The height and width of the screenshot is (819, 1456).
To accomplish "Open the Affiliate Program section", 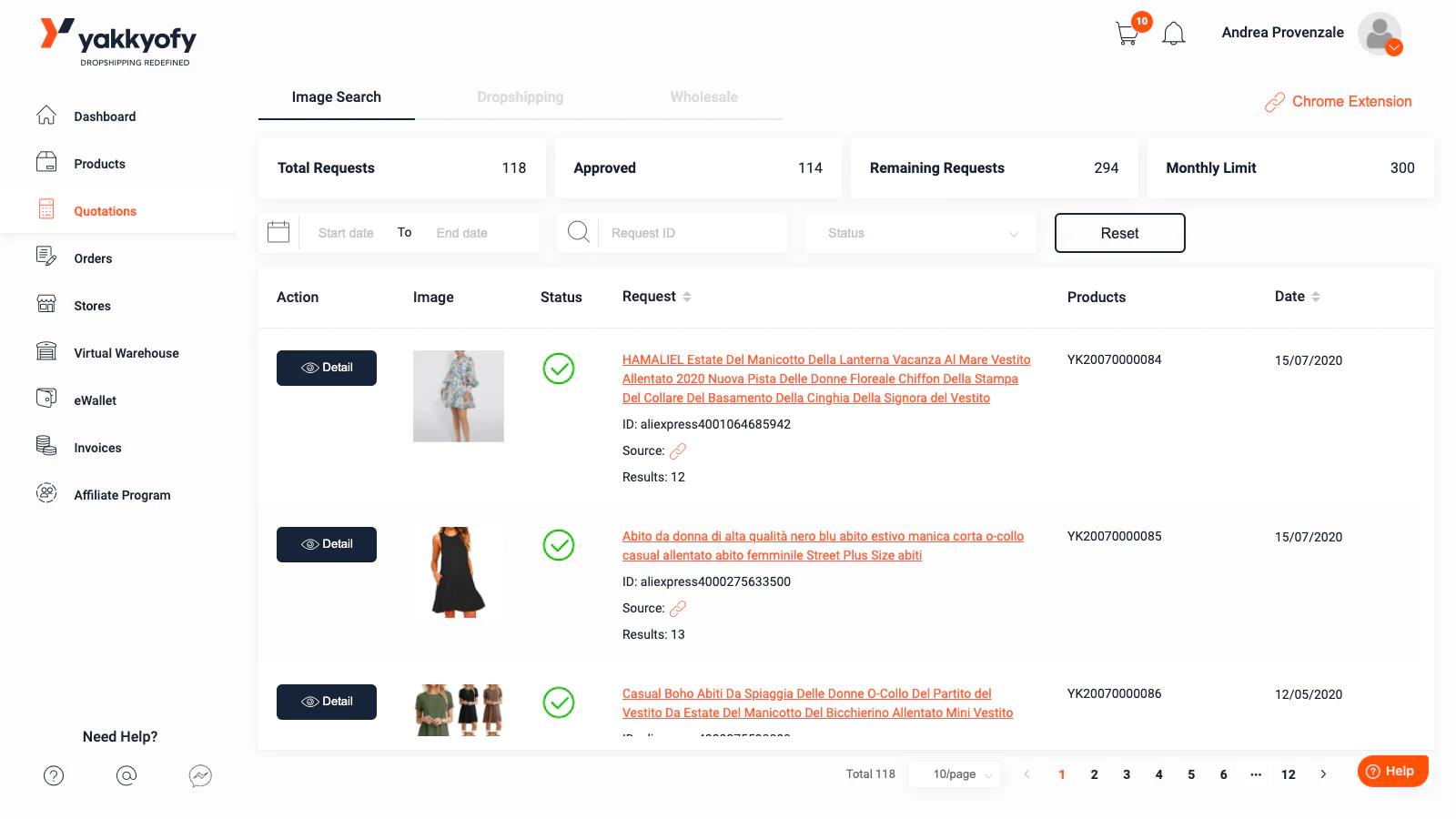I will 122,495.
